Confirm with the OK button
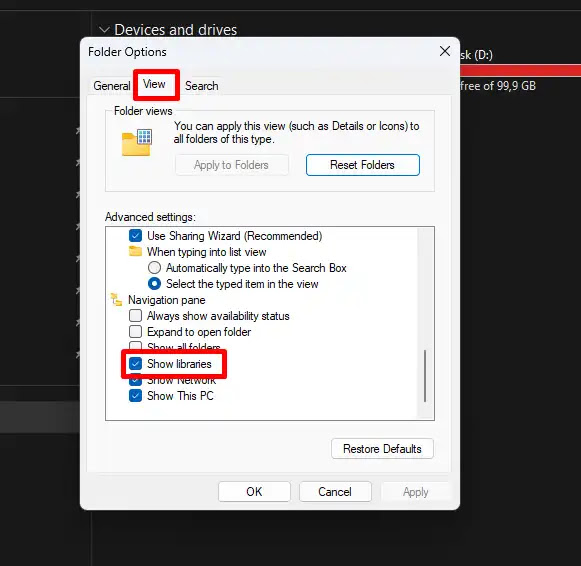 (x=254, y=492)
